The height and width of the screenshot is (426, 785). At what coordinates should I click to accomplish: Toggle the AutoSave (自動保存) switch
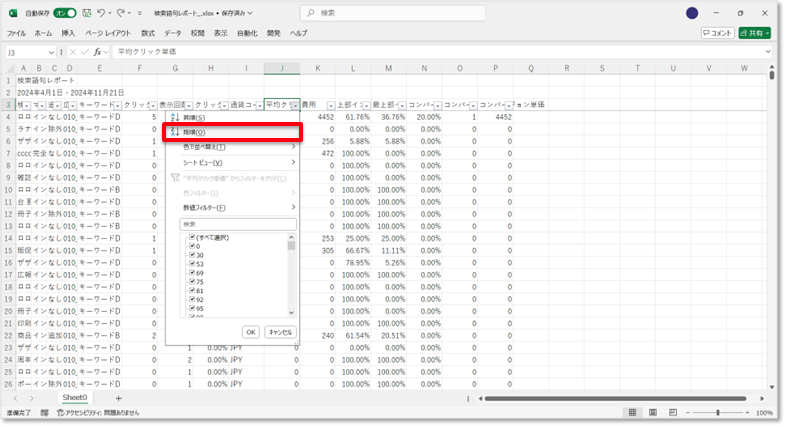[63, 13]
